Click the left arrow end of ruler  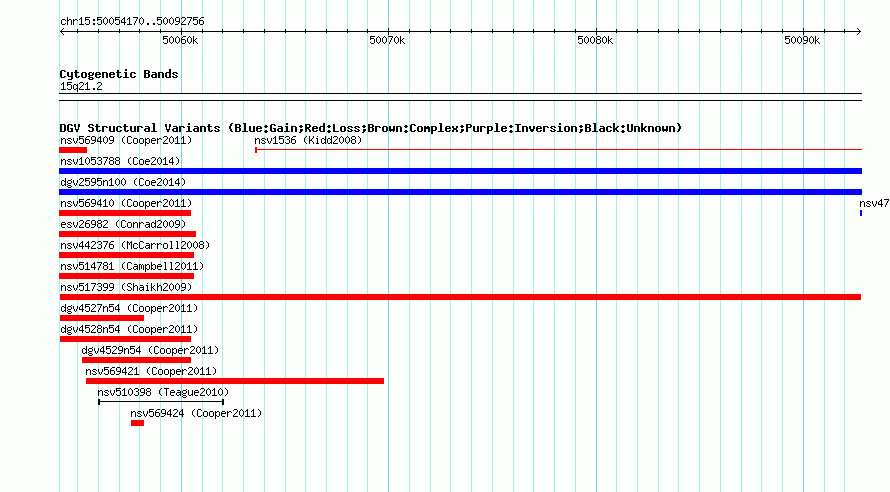pyautogui.click(x=62, y=31)
